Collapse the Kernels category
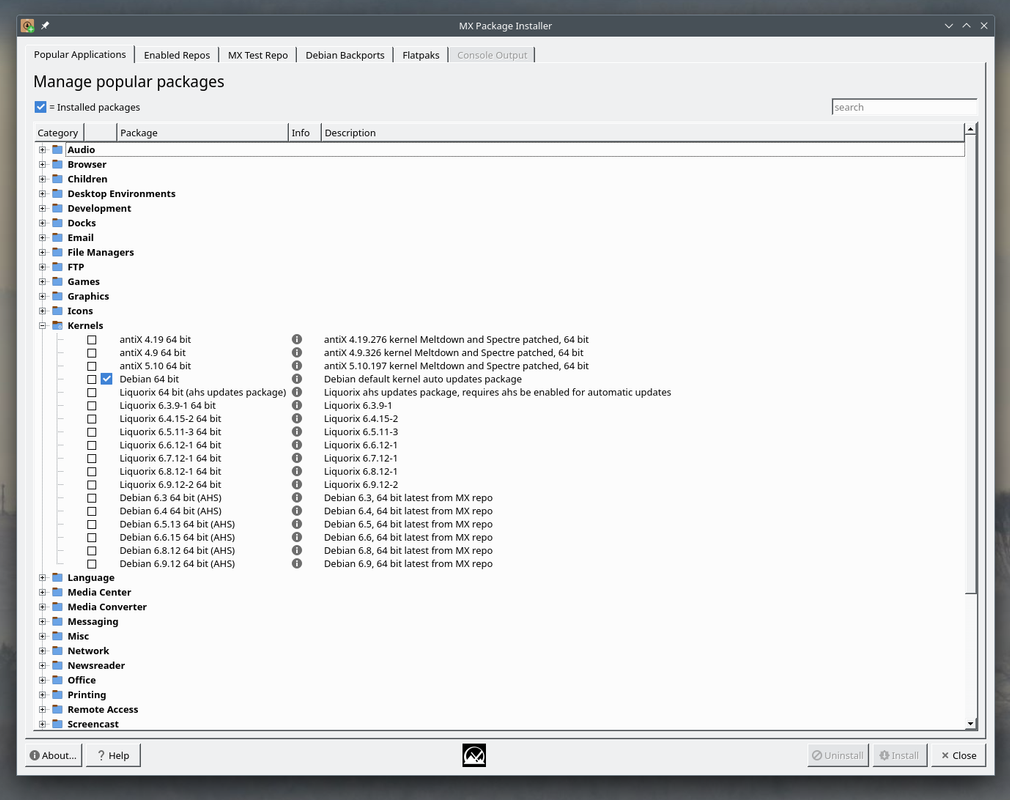Viewport: 1010px width, 800px height. point(43,325)
